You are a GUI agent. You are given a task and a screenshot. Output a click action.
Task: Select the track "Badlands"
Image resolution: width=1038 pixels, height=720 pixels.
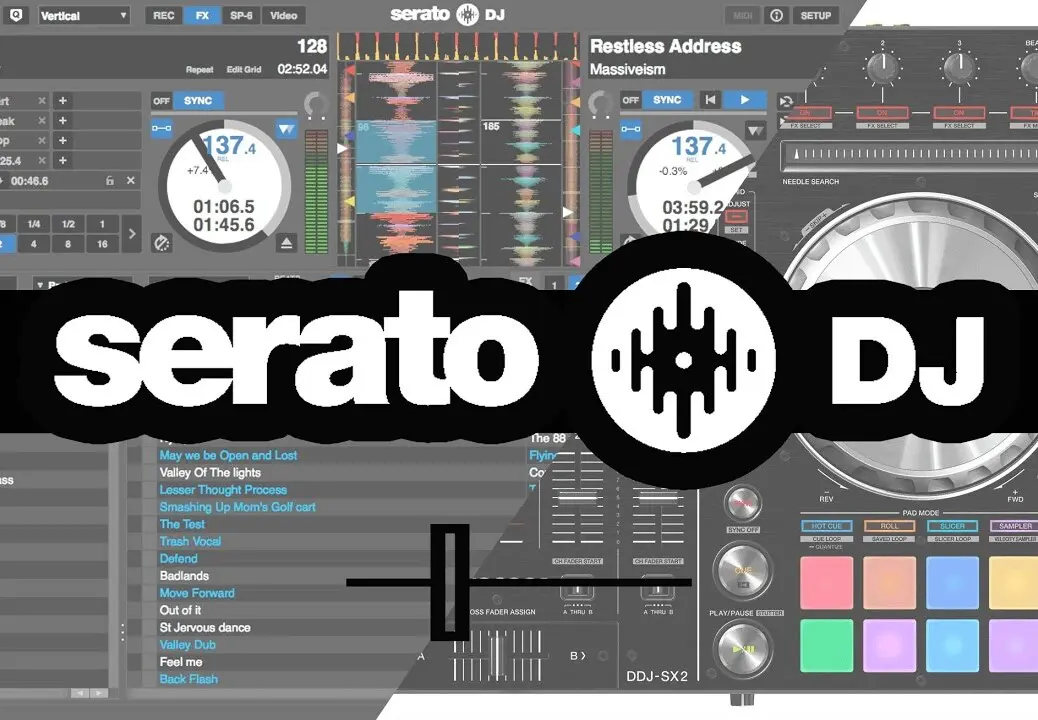coord(184,576)
